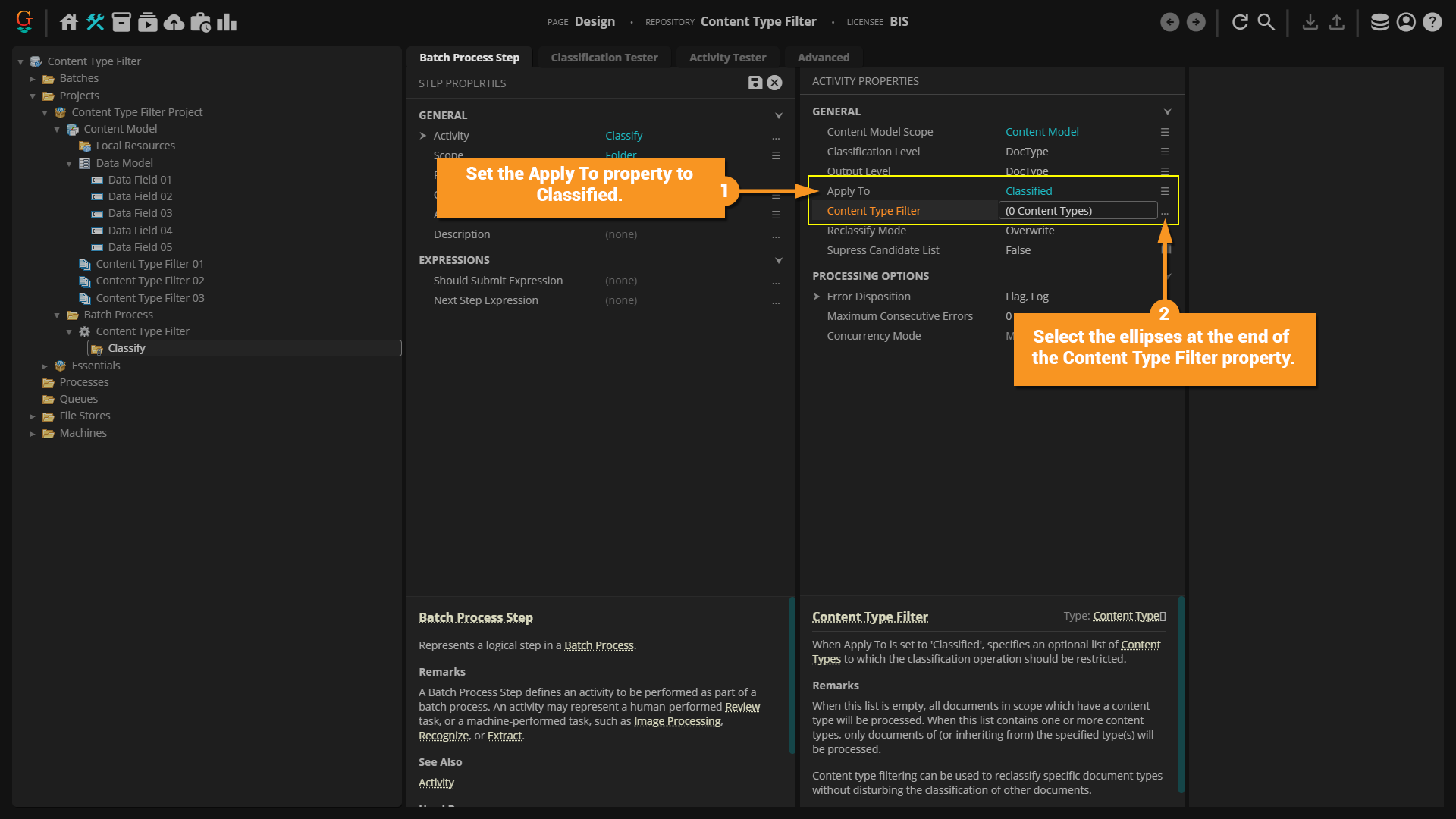Open the Content Model Scope menu

[1165, 132]
